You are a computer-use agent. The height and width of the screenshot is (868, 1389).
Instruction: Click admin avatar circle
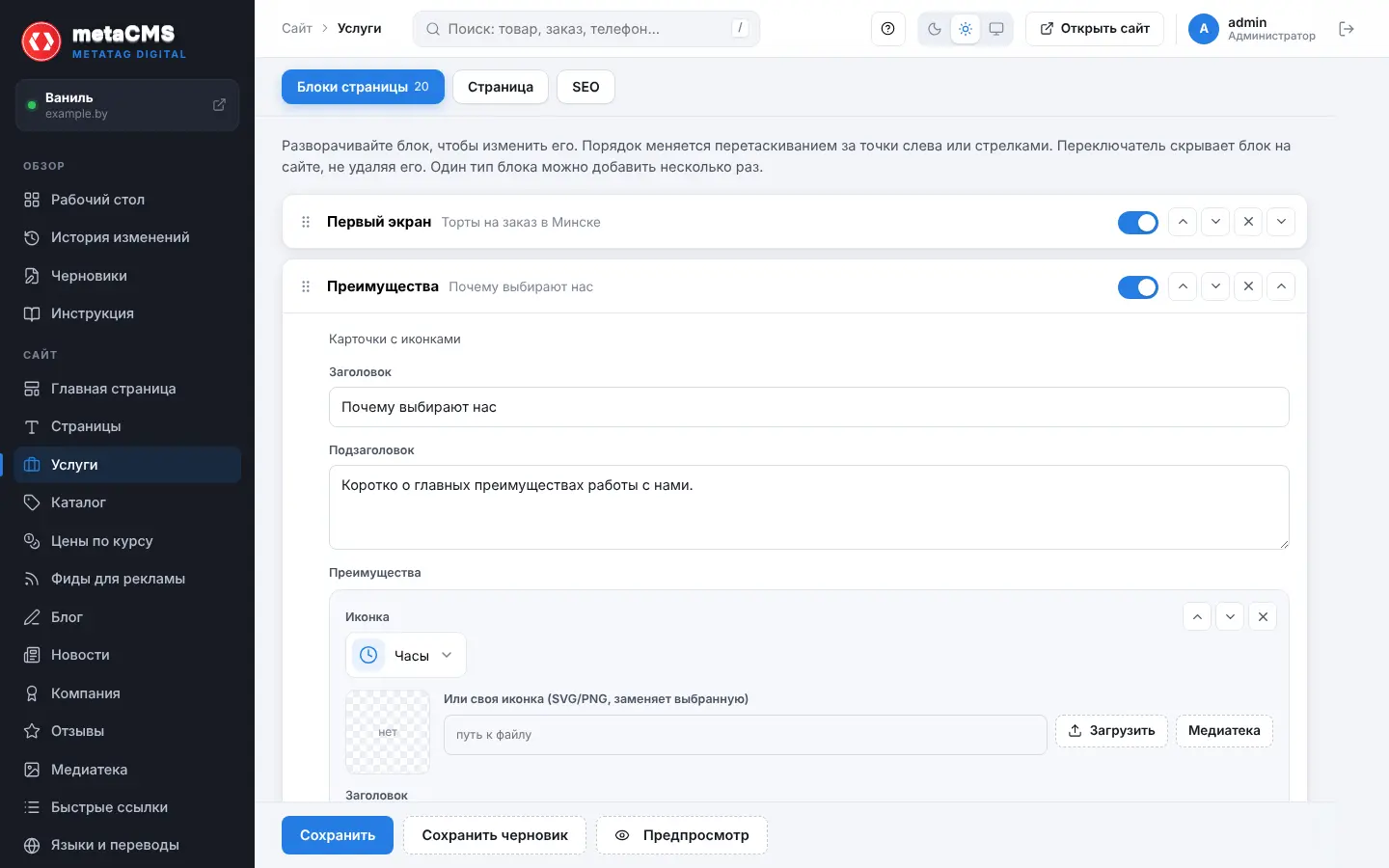pyautogui.click(x=1204, y=29)
